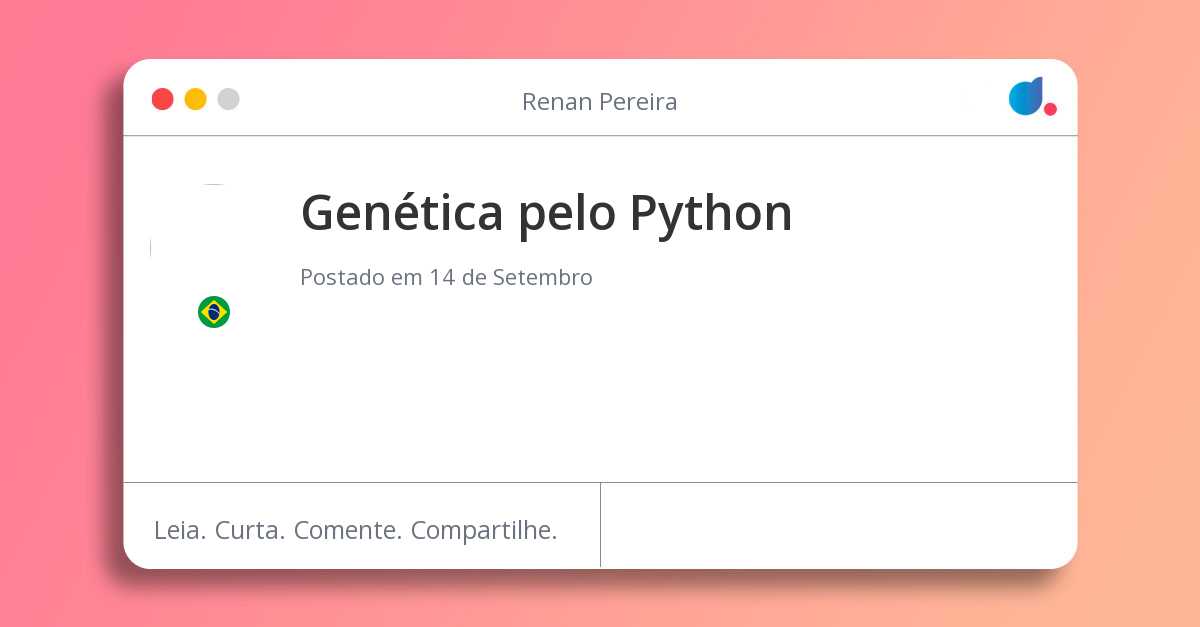The width and height of the screenshot is (1200, 627).
Task: Click the word pelo in the title
Action: (x=567, y=214)
